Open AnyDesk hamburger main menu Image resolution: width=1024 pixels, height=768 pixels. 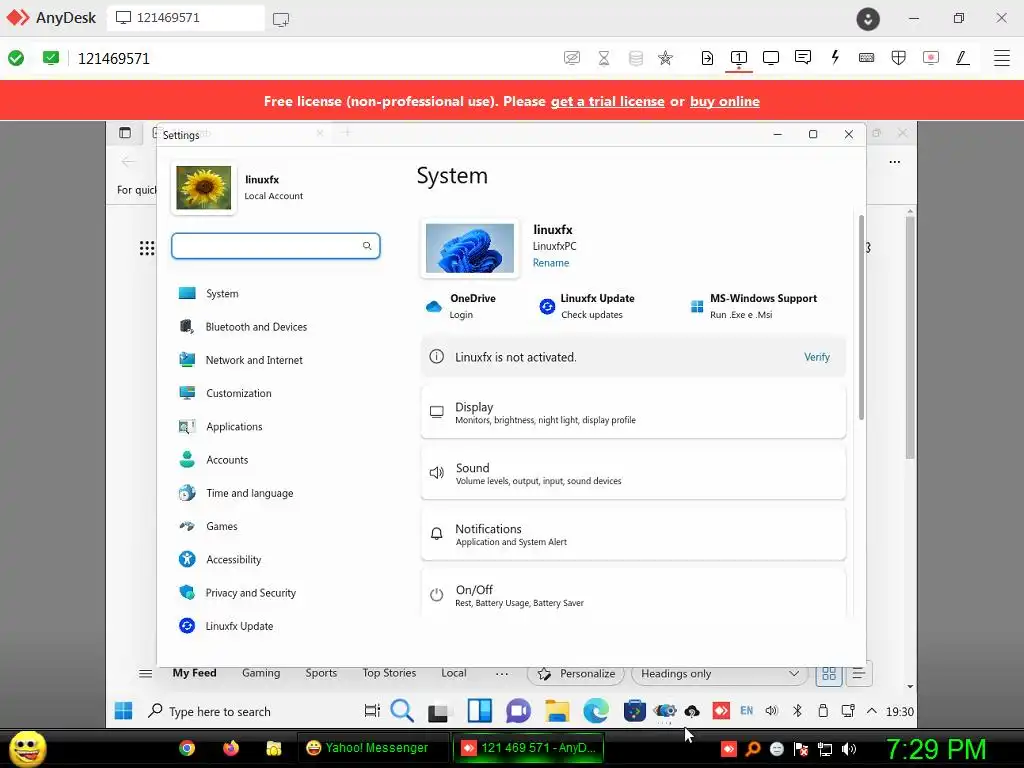1001,58
